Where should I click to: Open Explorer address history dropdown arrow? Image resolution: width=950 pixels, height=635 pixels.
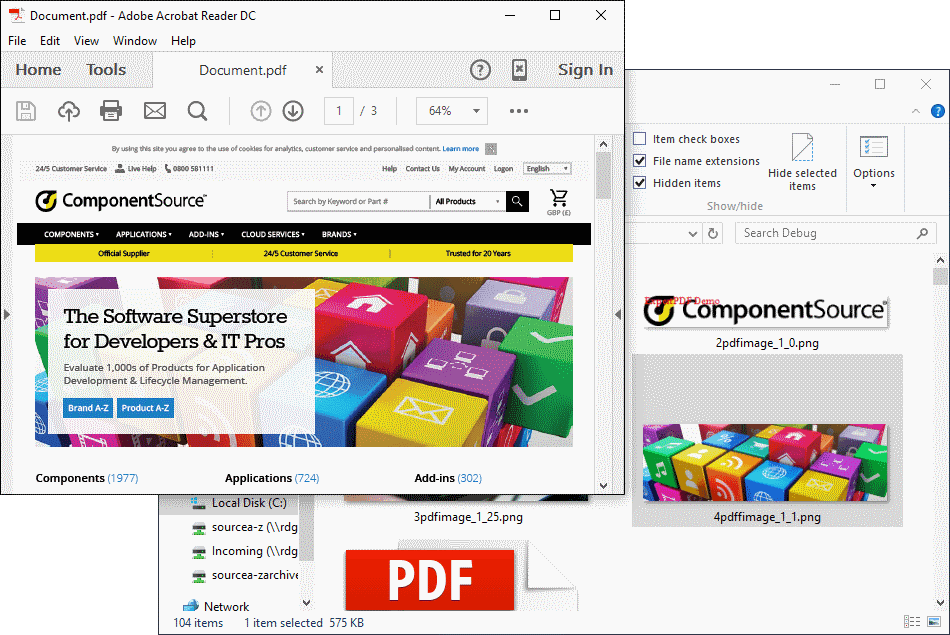point(693,234)
